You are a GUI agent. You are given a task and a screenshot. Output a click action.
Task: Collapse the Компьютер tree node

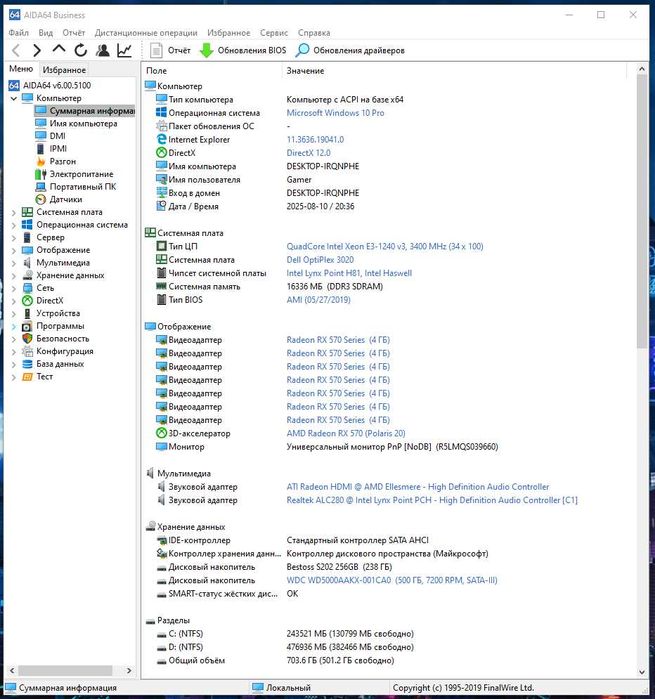coord(14,98)
